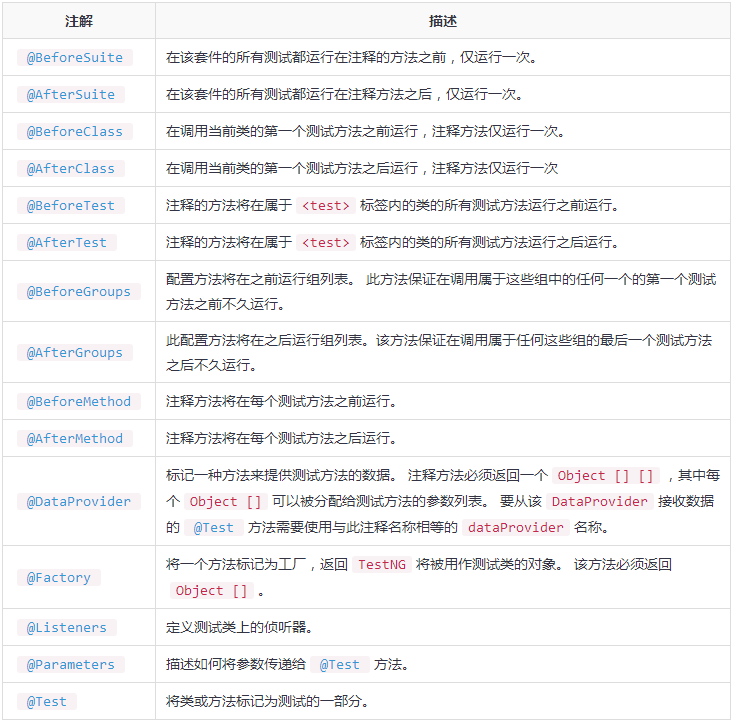Click the dataProvider lowercase code snippet

click(x=516, y=528)
